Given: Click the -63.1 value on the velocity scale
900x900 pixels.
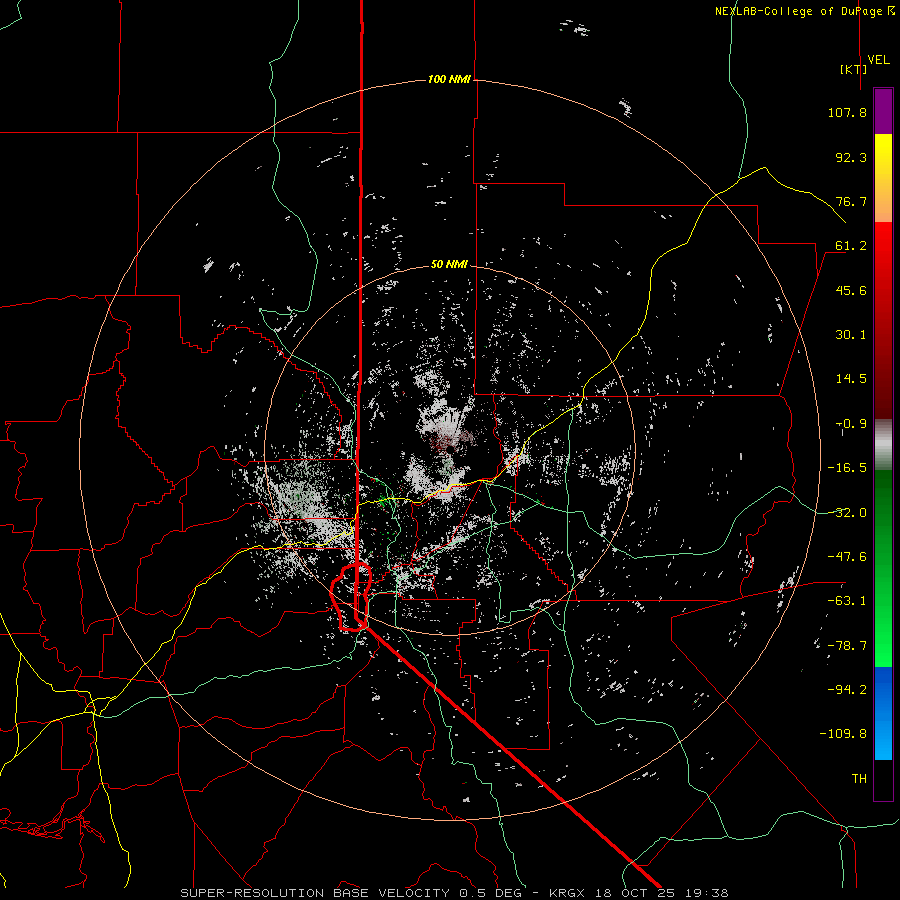Looking at the screenshot, I should (847, 601).
